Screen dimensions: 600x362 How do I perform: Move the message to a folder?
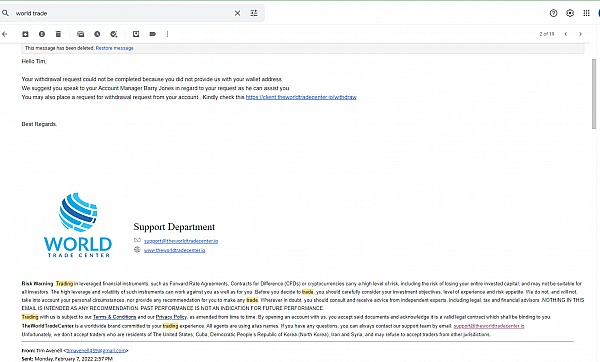[x=136, y=34]
